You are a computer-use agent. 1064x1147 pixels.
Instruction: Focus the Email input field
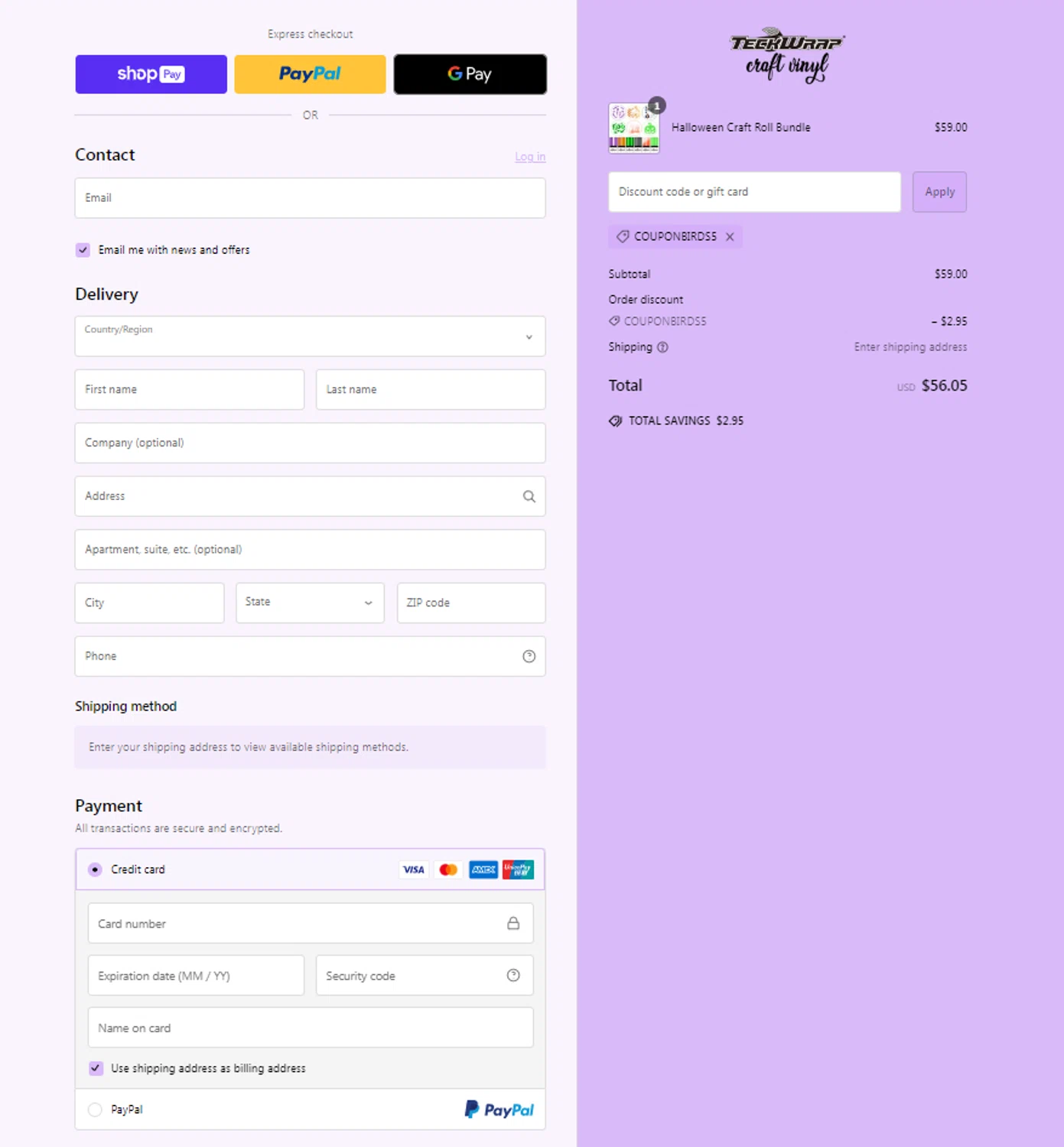point(310,198)
